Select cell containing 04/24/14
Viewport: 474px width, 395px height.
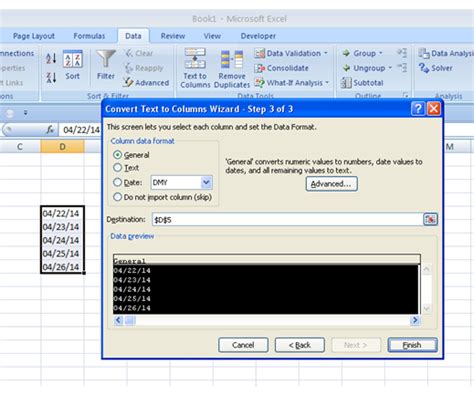point(62,240)
